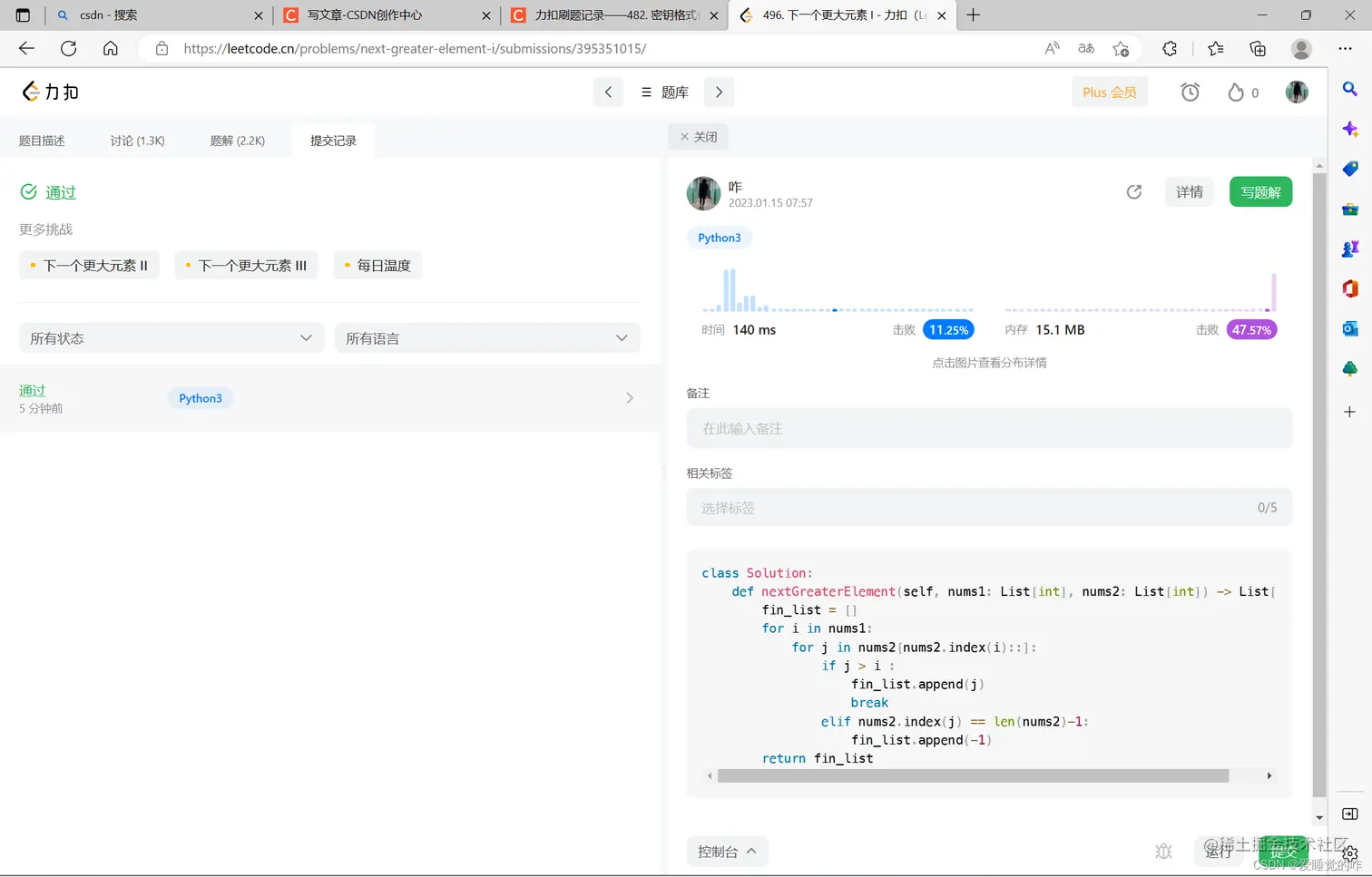This screenshot has width=1372, height=877.
Task: Focus the 备注 note input field
Action: (x=989, y=428)
